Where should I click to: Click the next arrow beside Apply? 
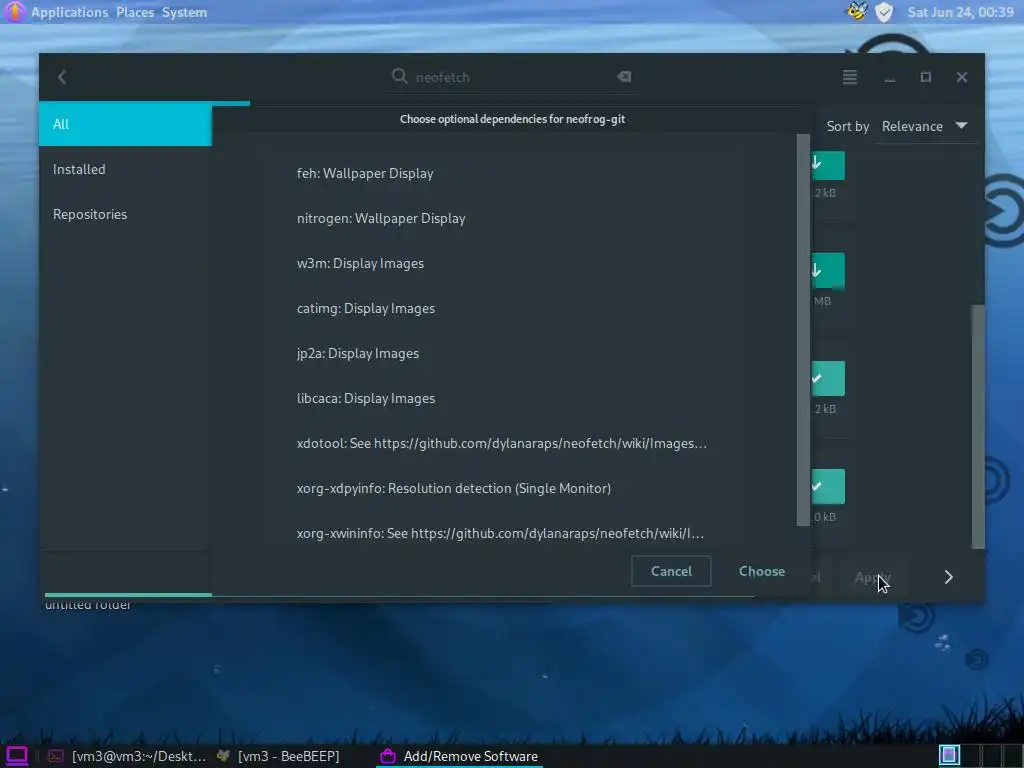tap(948, 577)
